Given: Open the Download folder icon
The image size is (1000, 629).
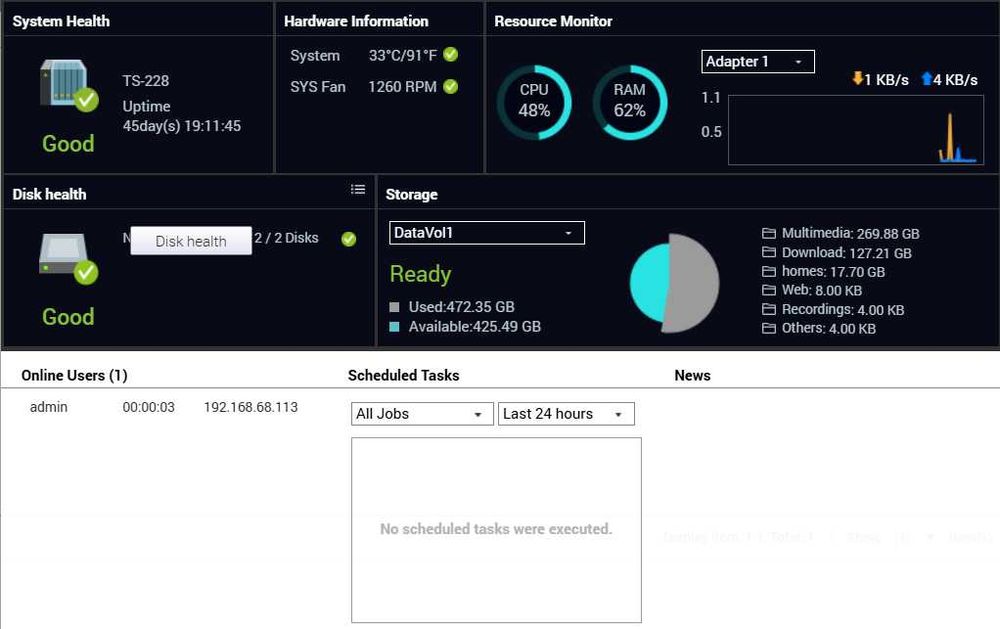Looking at the screenshot, I should [768, 252].
